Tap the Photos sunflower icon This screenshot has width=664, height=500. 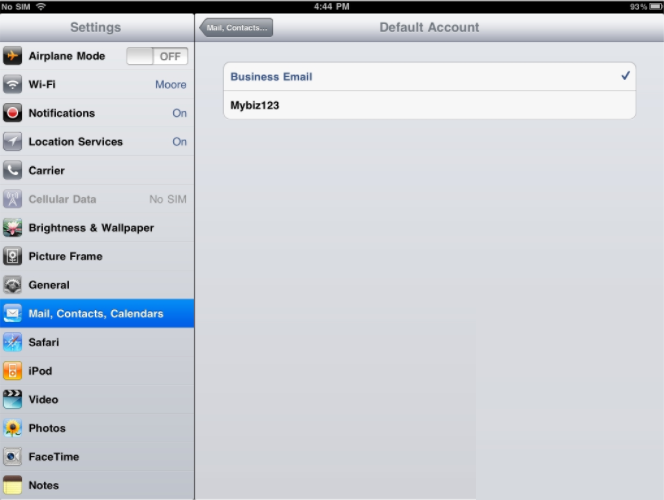tap(13, 428)
